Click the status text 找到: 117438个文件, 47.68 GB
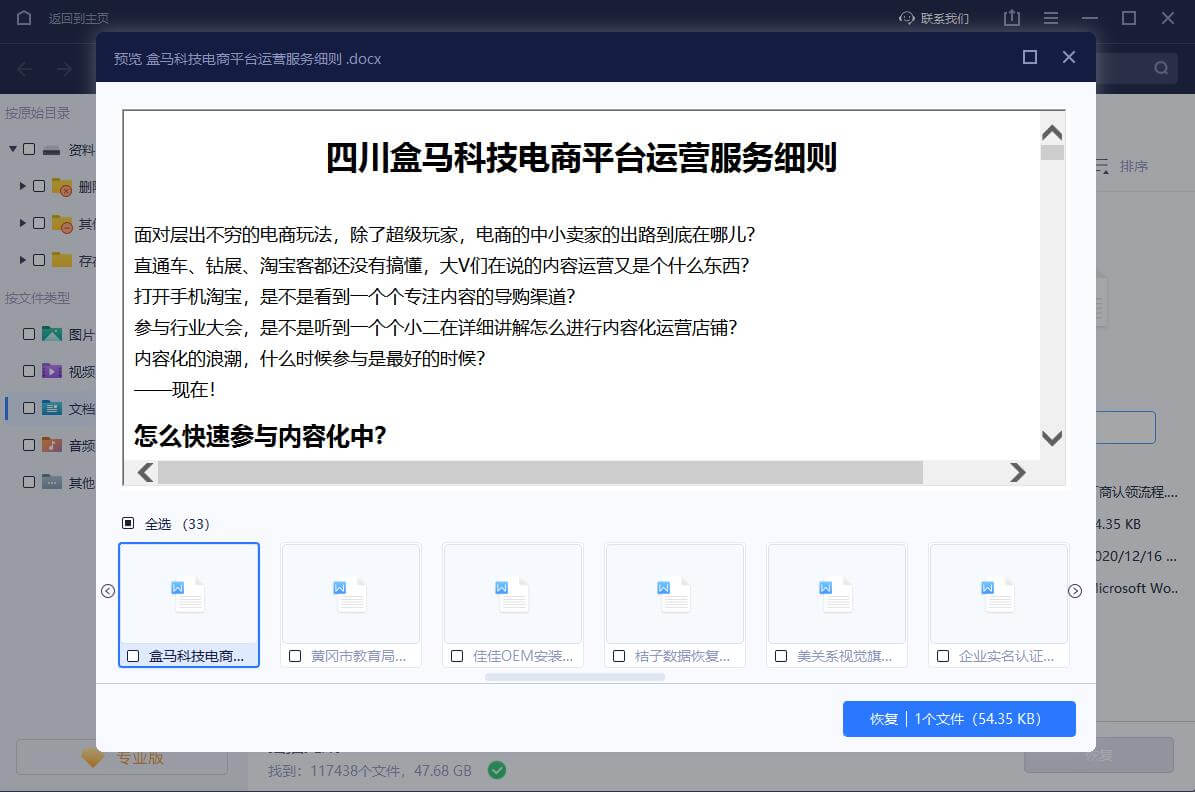1195x792 pixels. click(x=370, y=771)
